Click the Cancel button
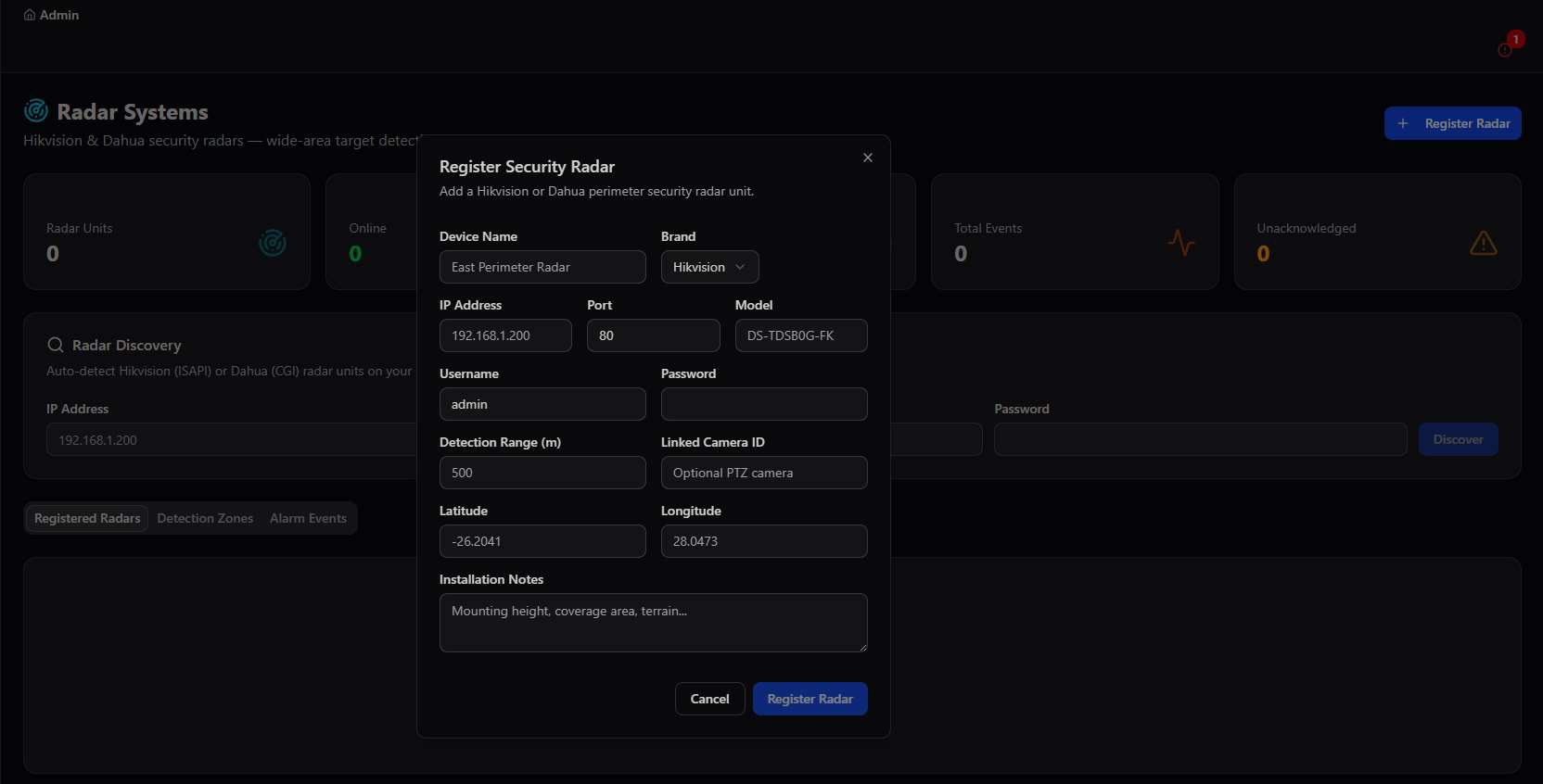Image resolution: width=1543 pixels, height=784 pixels. point(709,699)
